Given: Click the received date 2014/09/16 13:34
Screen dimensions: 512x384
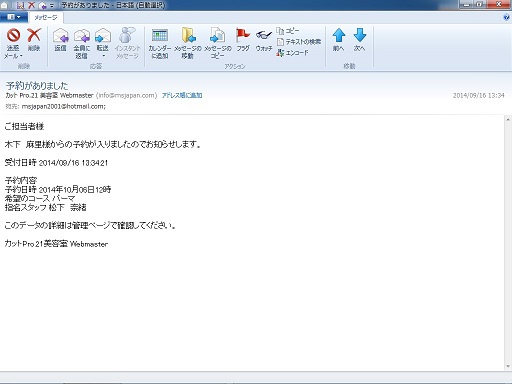Looking at the screenshot, I should click(479, 95).
